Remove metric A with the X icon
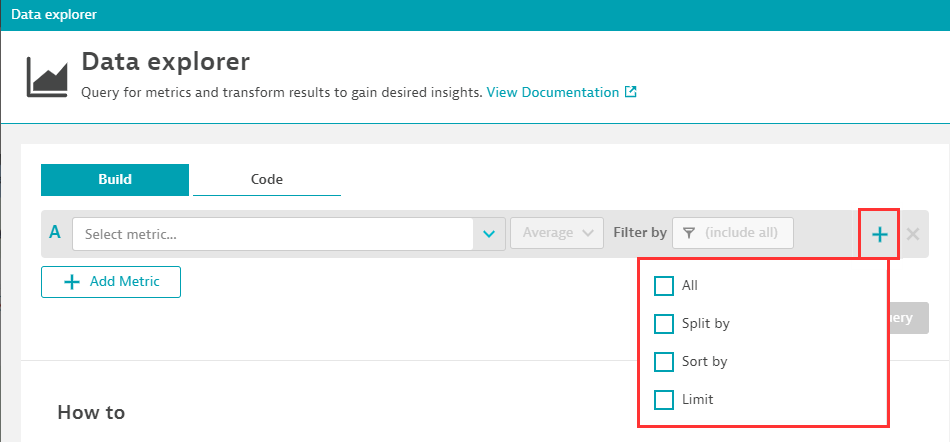950x442 pixels. pyautogui.click(x=912, y=234)
